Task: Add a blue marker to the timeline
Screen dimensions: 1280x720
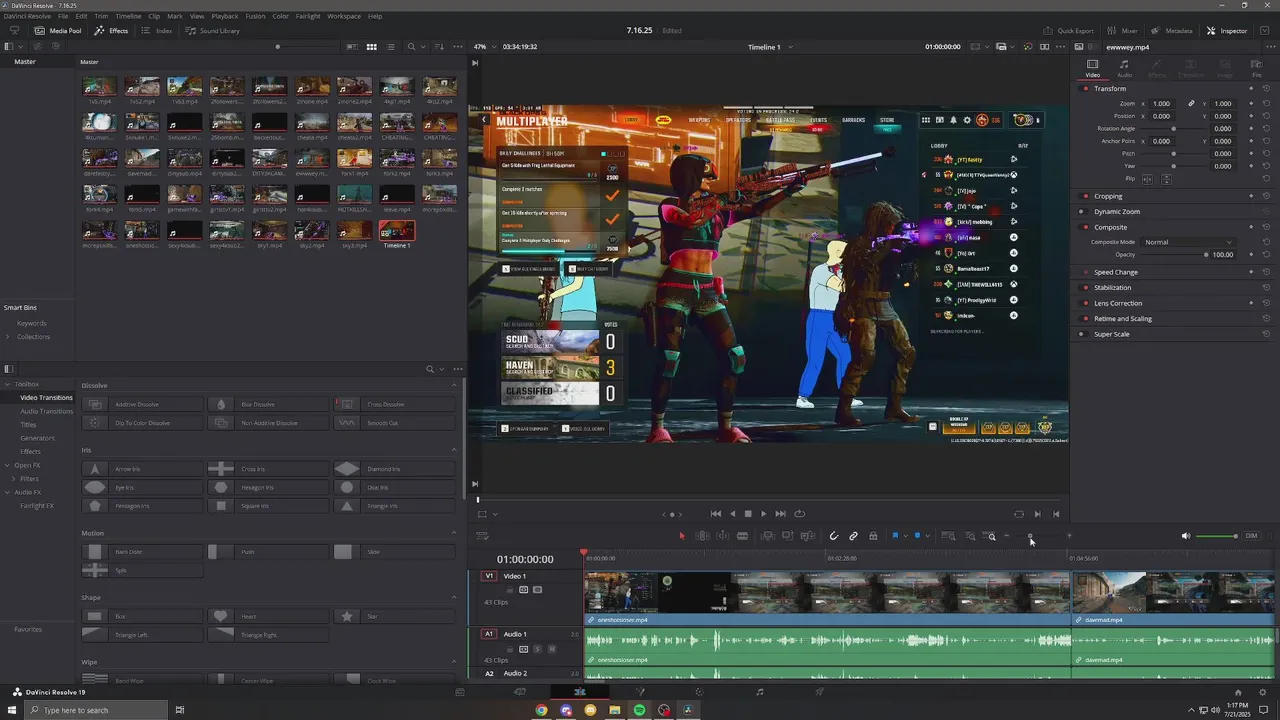Action: pos(917,536)
